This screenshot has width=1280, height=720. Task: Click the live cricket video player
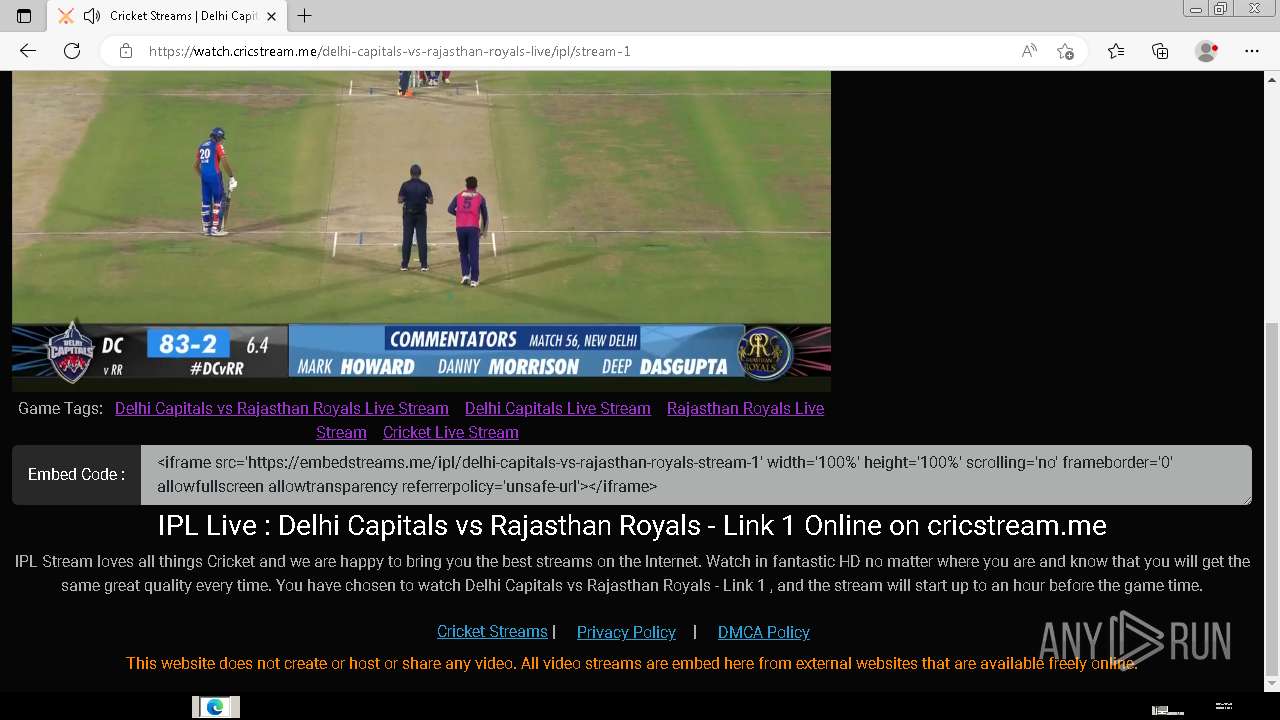(x=421, y=231)
